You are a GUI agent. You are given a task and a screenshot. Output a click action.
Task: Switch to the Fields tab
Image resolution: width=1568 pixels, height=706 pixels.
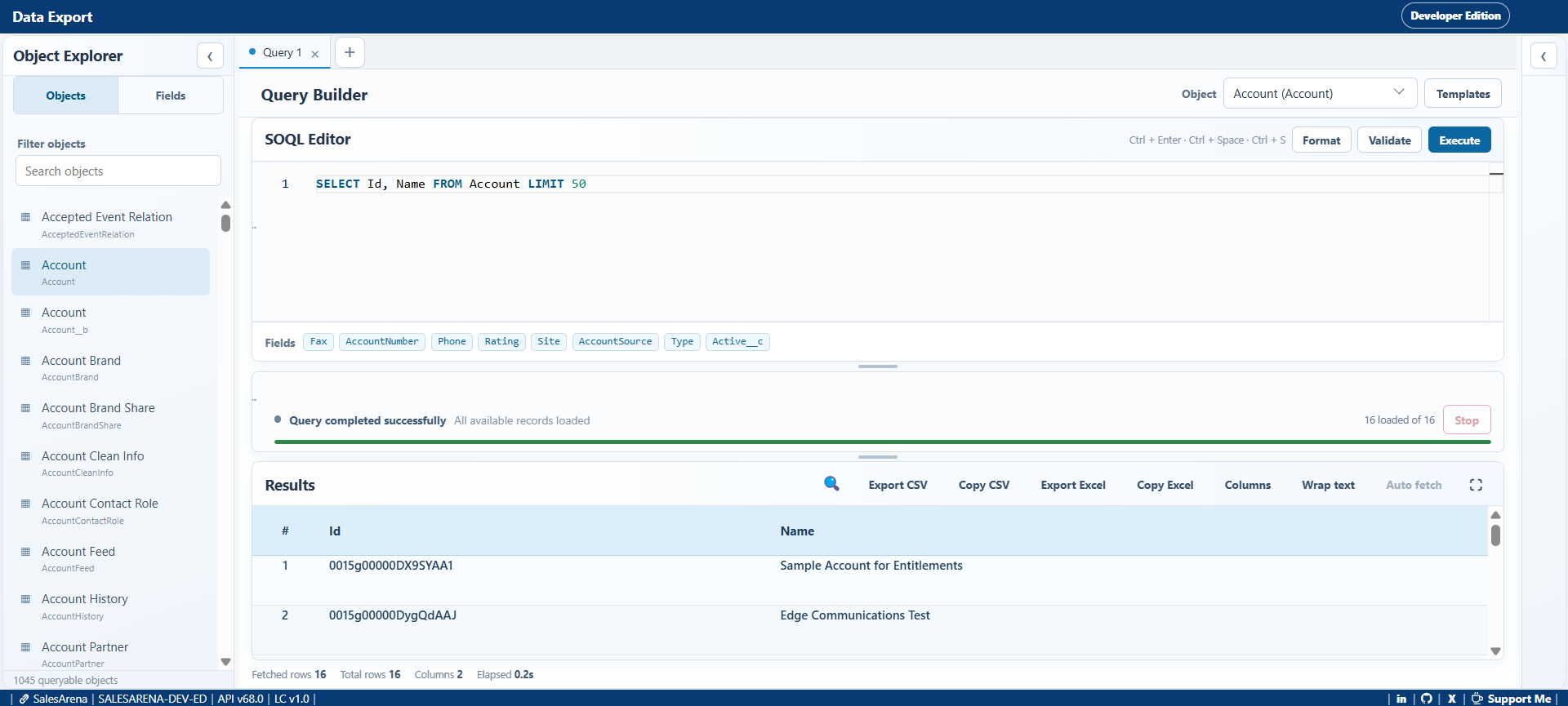pos(171,95)
